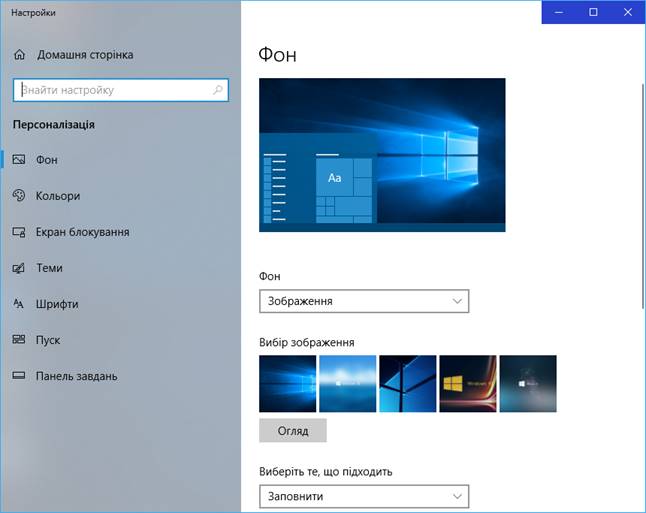Pick the blue glass window wallpaper thumbnail
The image size is (646, 513).
(x=408, y=384)
